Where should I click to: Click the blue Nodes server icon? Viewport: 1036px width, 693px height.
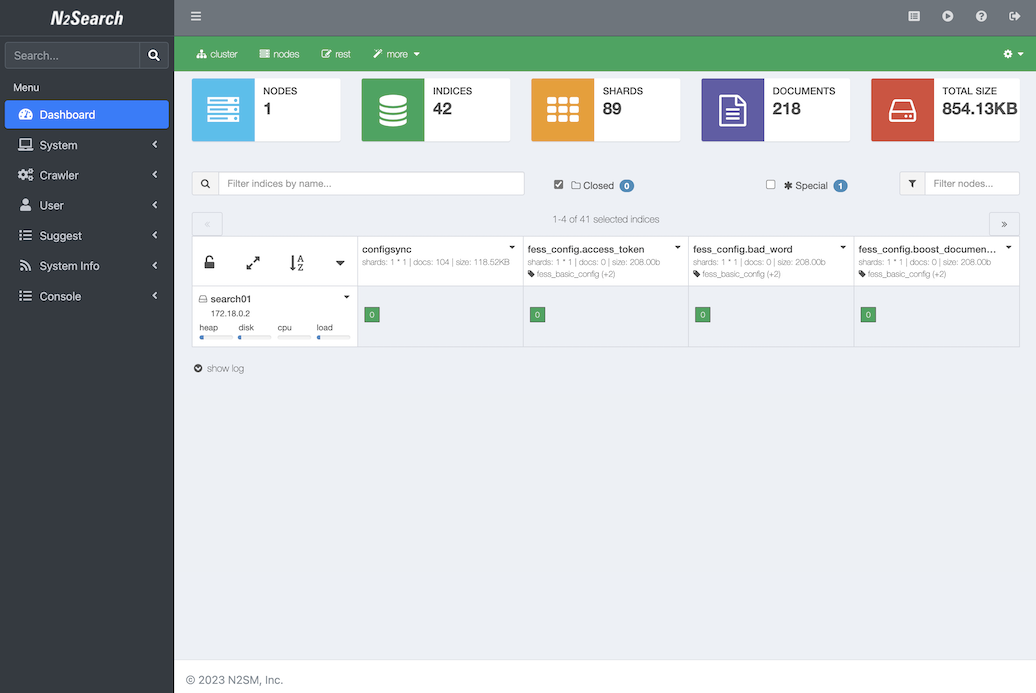point(223,110)
